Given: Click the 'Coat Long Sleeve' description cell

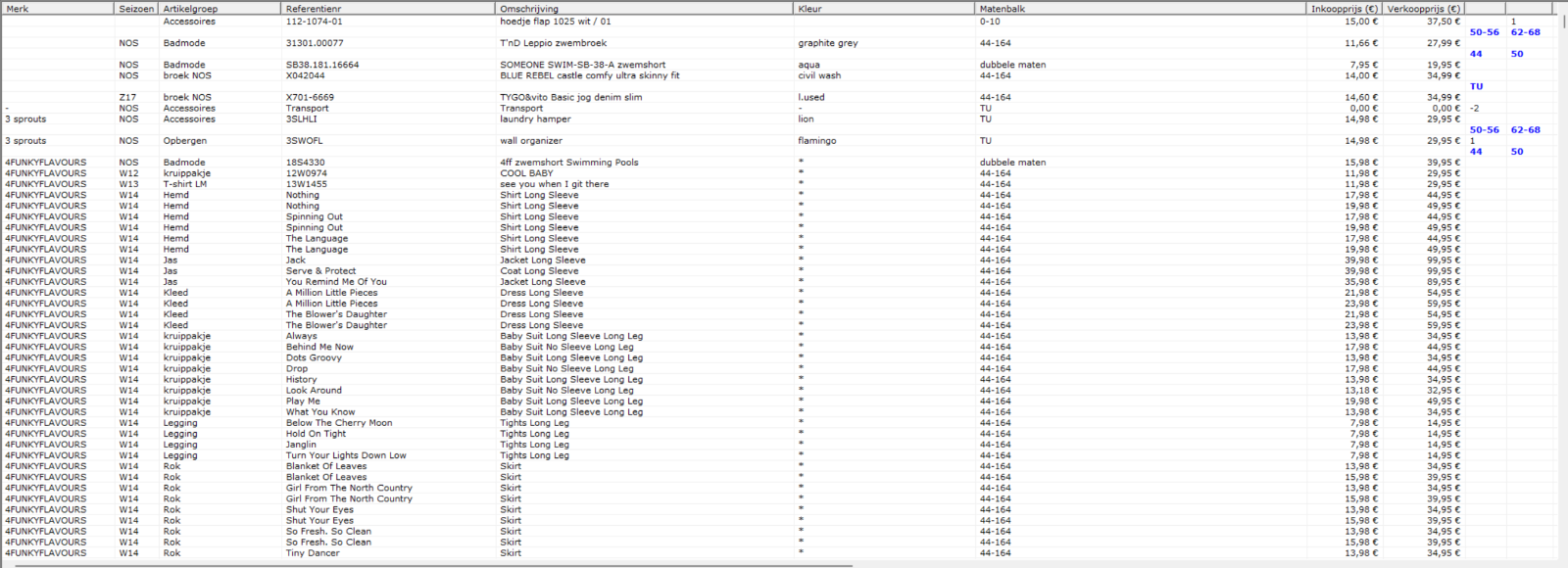Looking at the screenshot, I should 539,270.
